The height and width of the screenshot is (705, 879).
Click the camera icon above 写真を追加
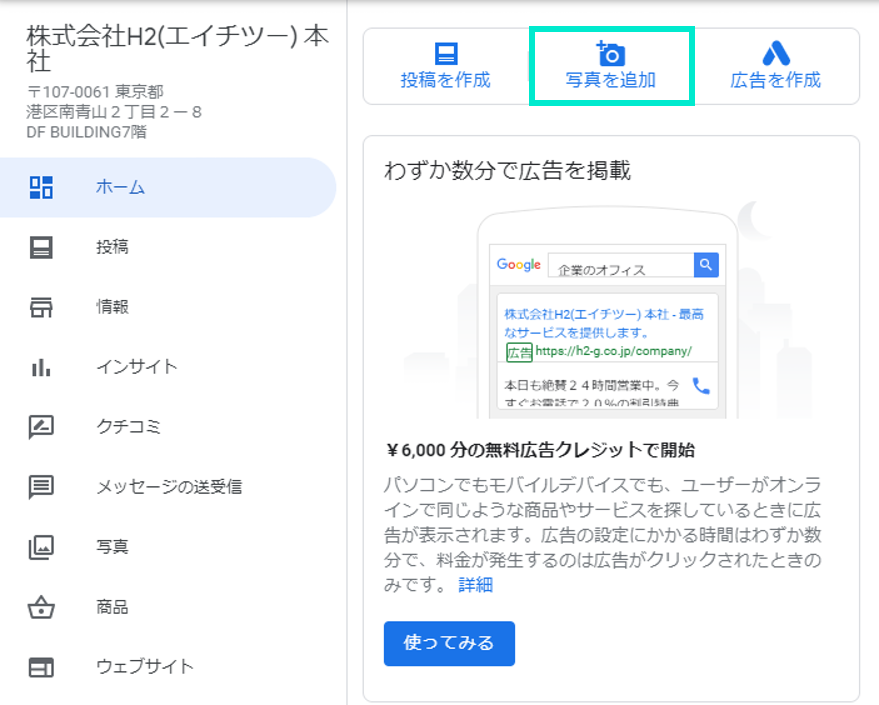pos(610,54)
